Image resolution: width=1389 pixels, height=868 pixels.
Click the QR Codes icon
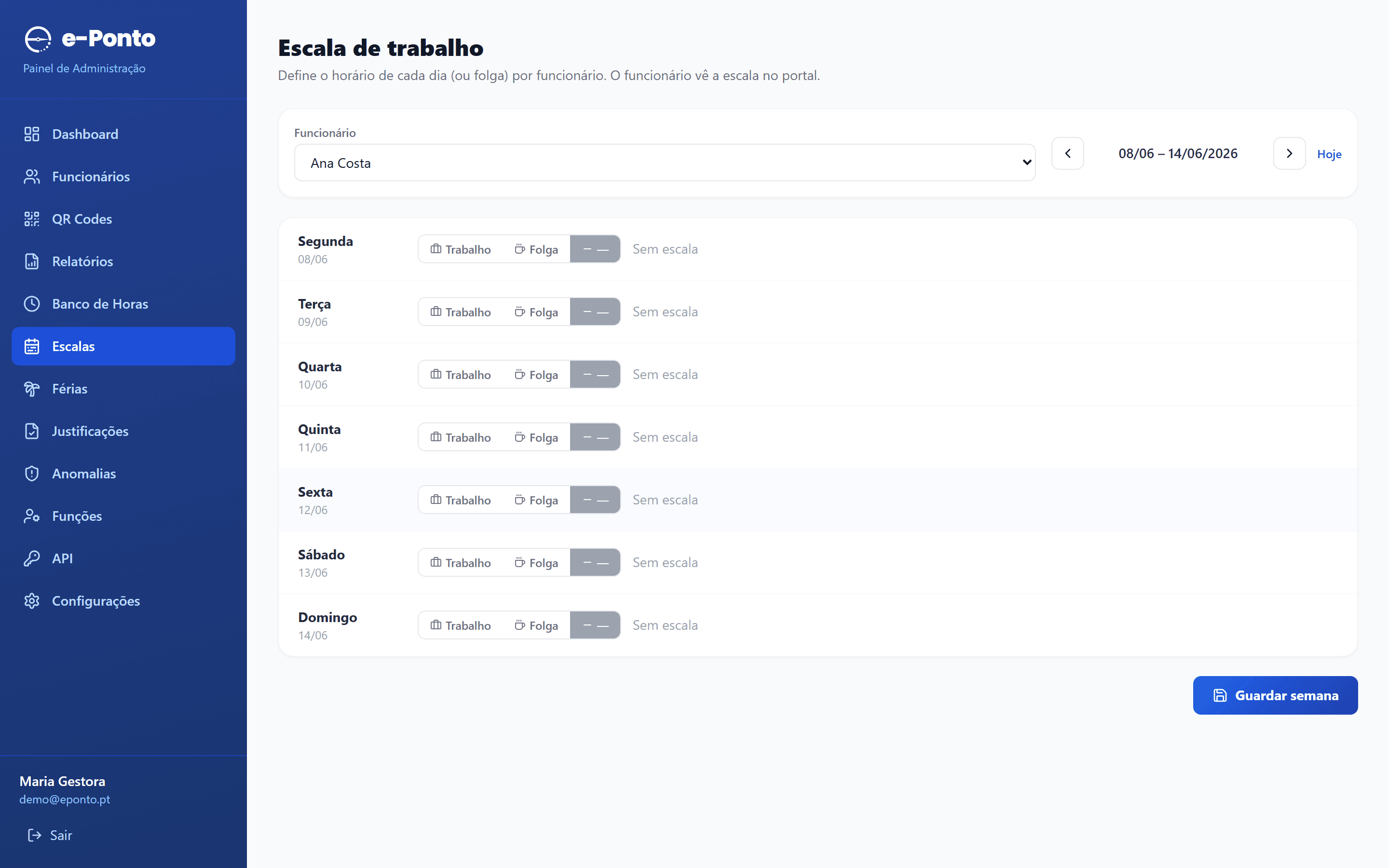pyautogui.click(x=31, y=219)
